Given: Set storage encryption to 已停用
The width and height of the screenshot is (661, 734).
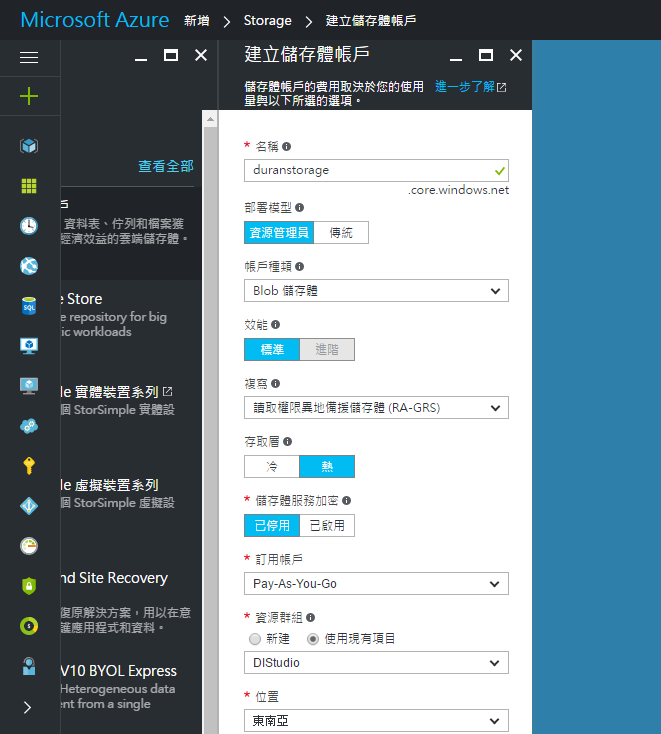Looking at the screenshot, I should (x=272, y=525).
